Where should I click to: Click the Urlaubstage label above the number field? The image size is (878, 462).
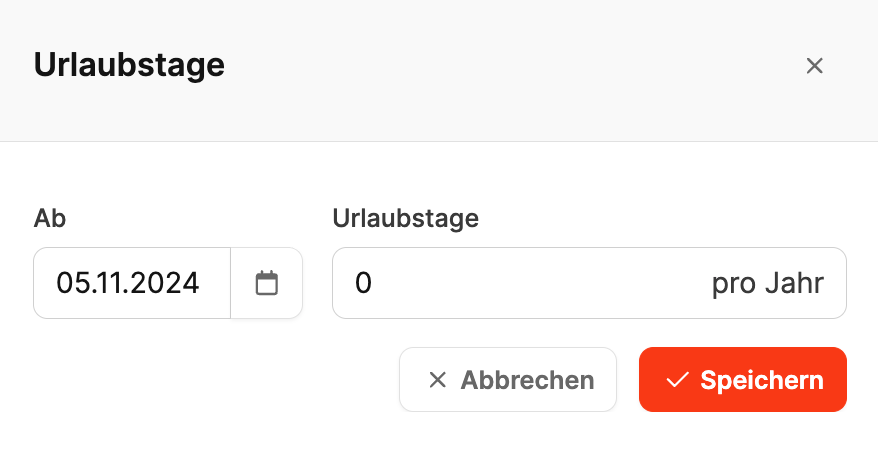(405, 218)
